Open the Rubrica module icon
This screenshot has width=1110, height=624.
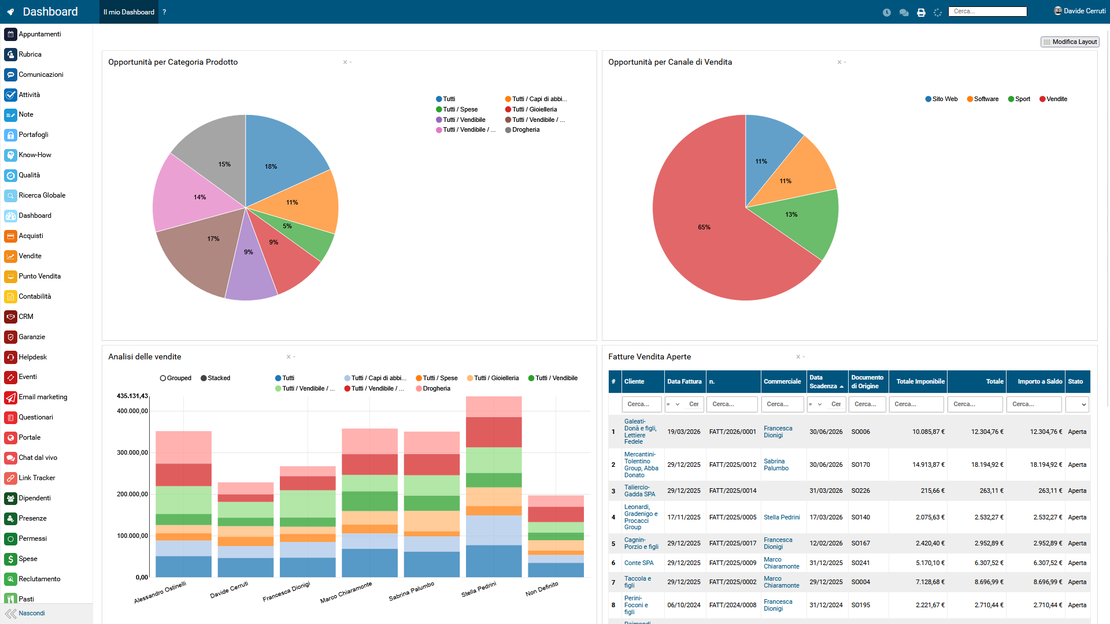tap(11, 55)
